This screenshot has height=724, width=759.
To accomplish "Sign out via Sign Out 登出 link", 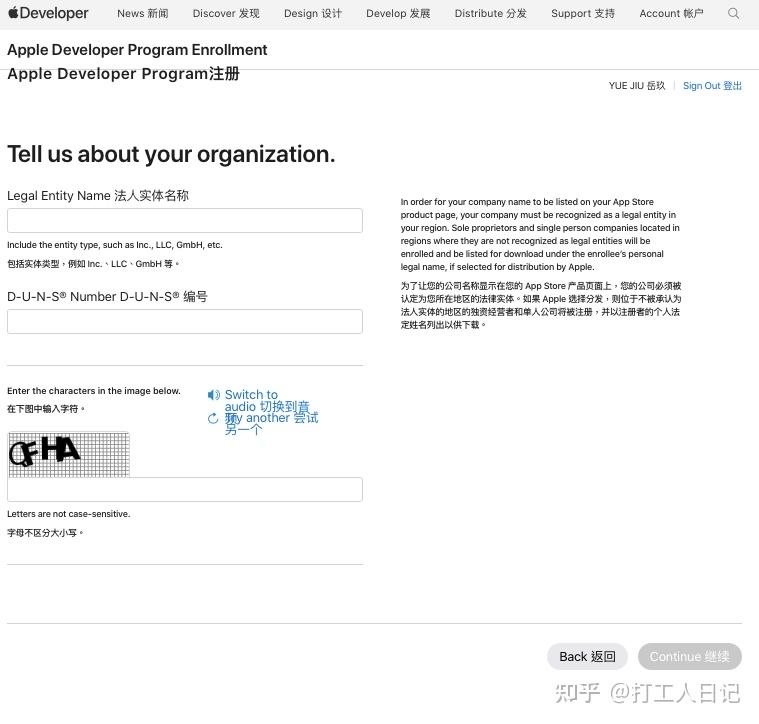I will 712,86.
